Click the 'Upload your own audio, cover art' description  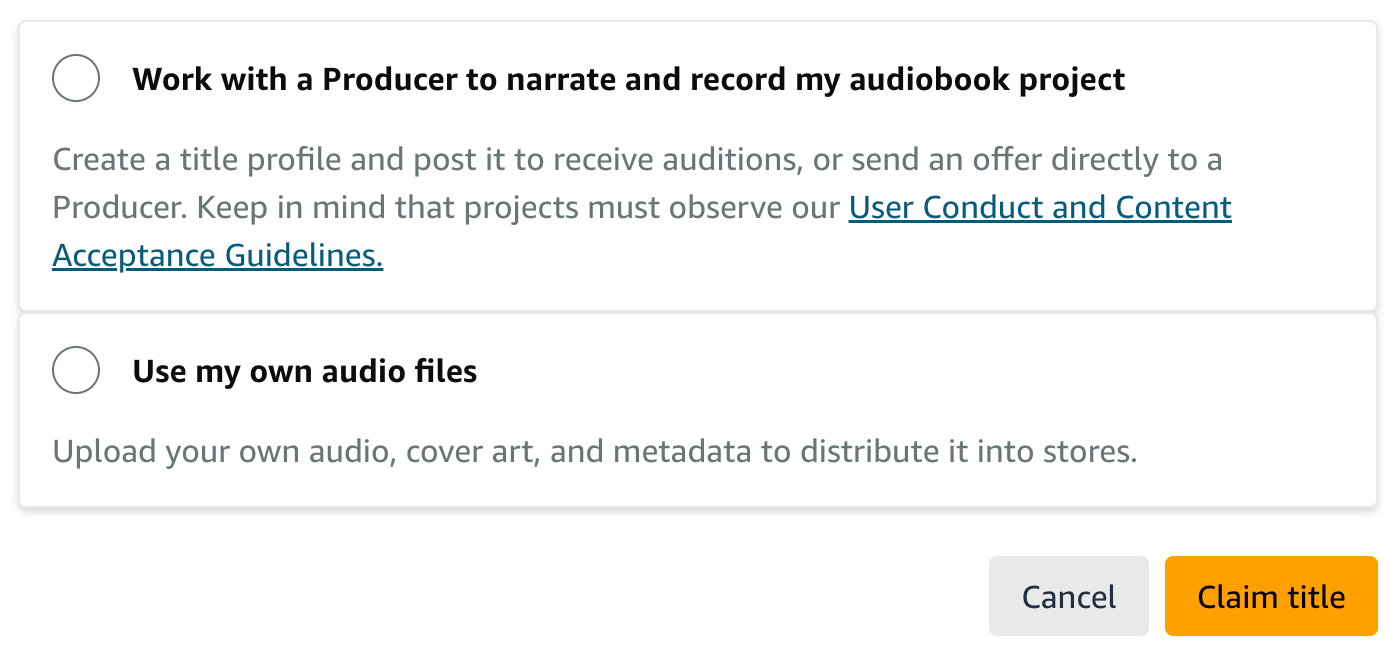(595, 452)
